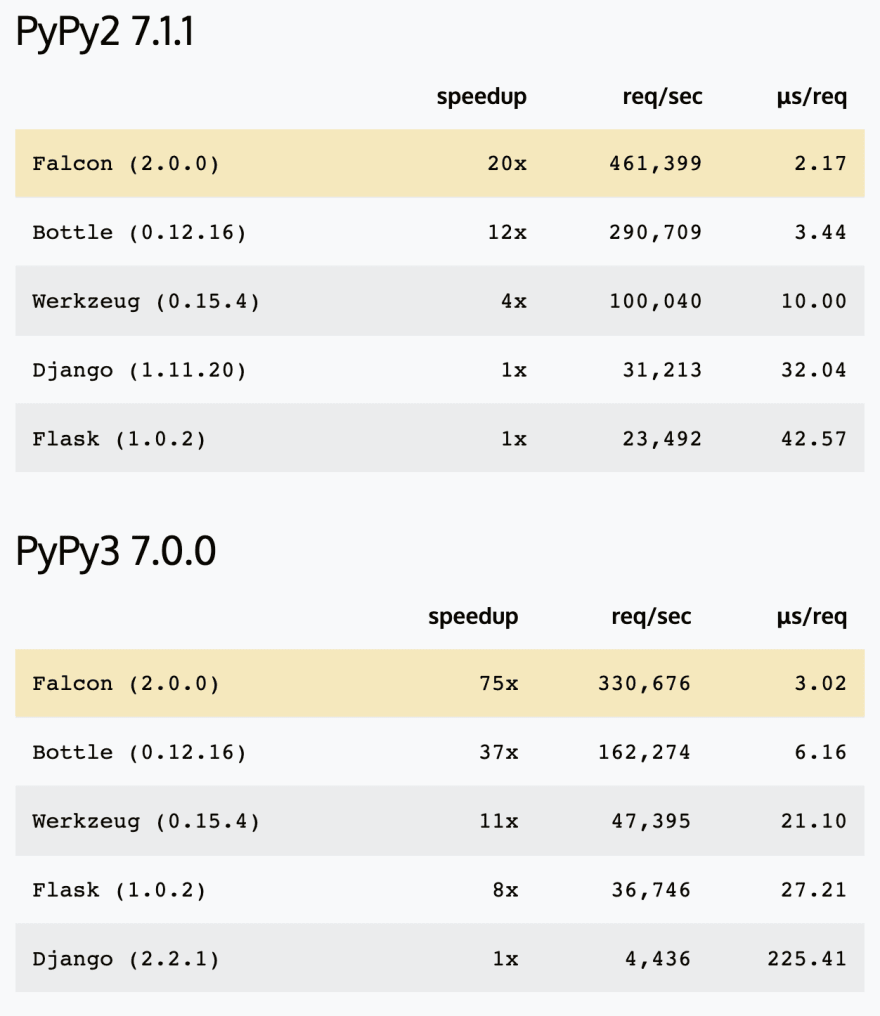This screenshot has height=1016, width=880.
Task: Click Django (2.2.1) row label
Action: [x=126, y=958]
